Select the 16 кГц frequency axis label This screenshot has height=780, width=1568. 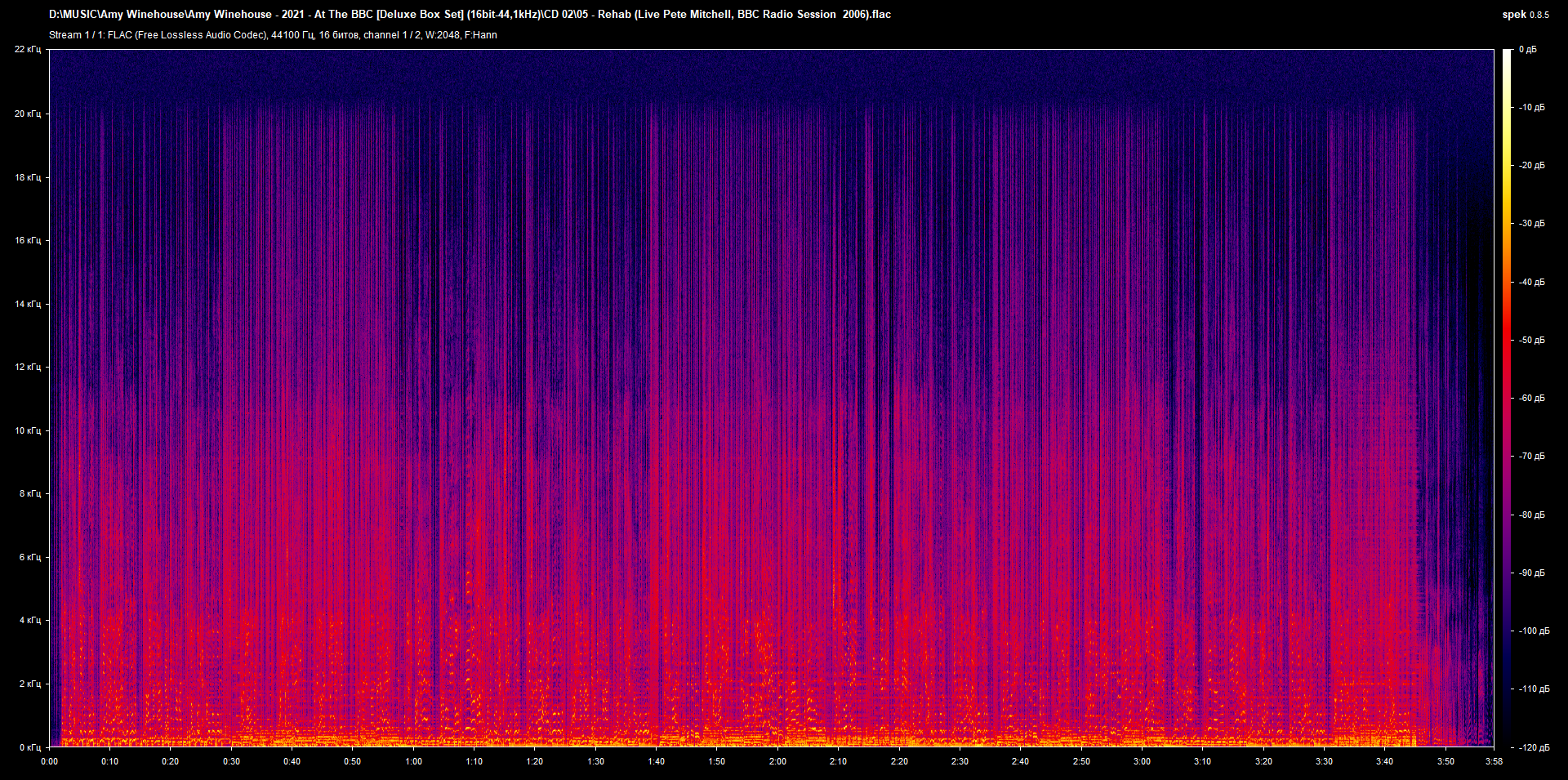(28, 240)
